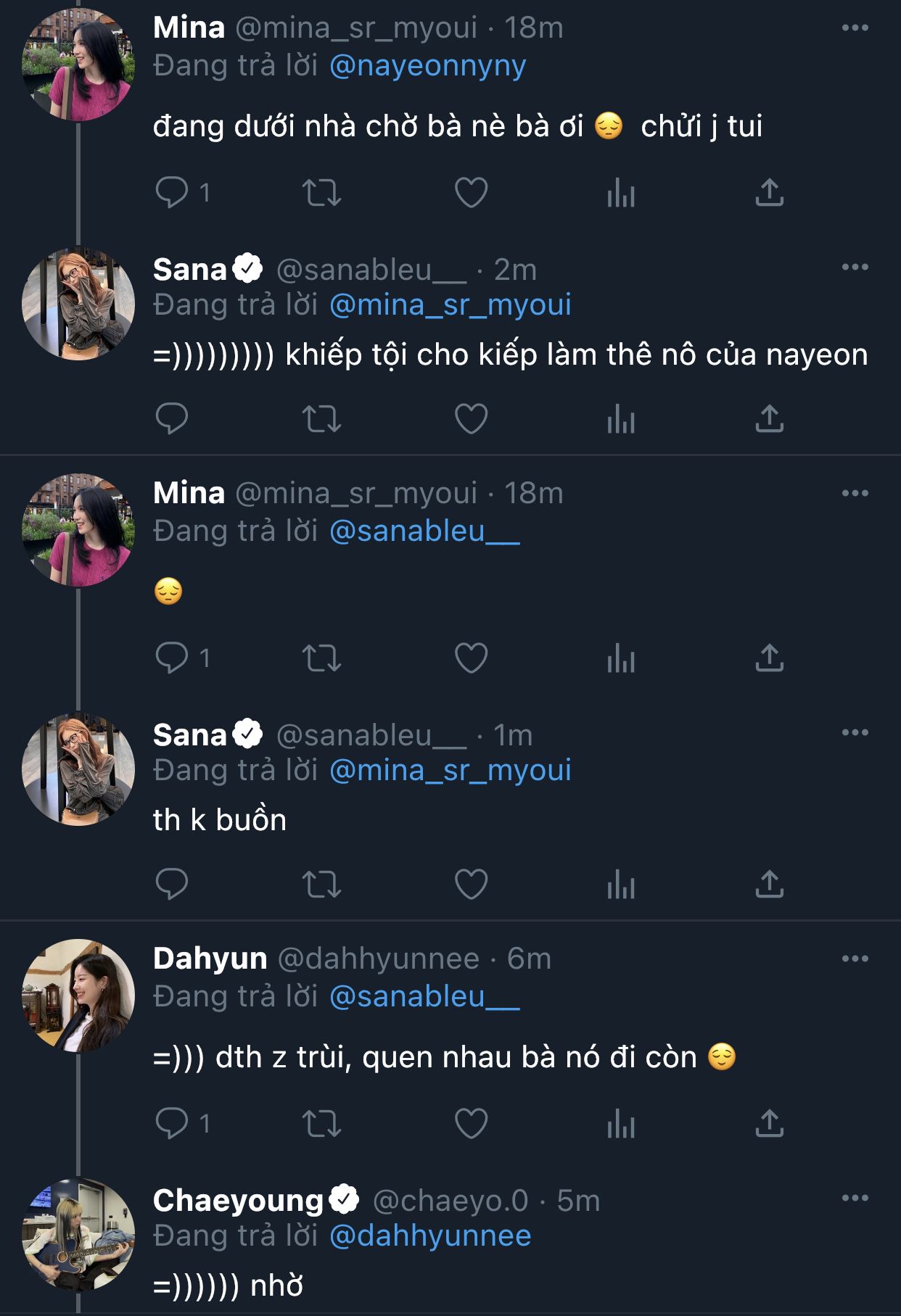Reply to Mina's tweet about waiting downstairs
Viewport: 901px width, 1316px height.
point(172,193)
